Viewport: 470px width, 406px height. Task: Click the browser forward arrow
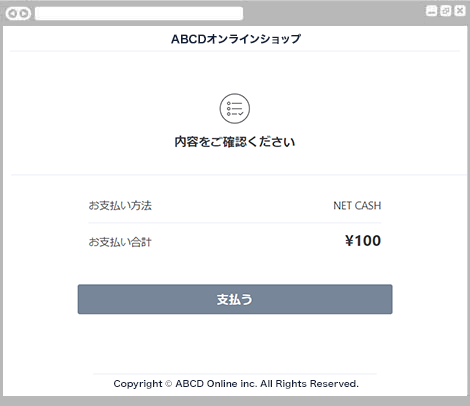24,14
